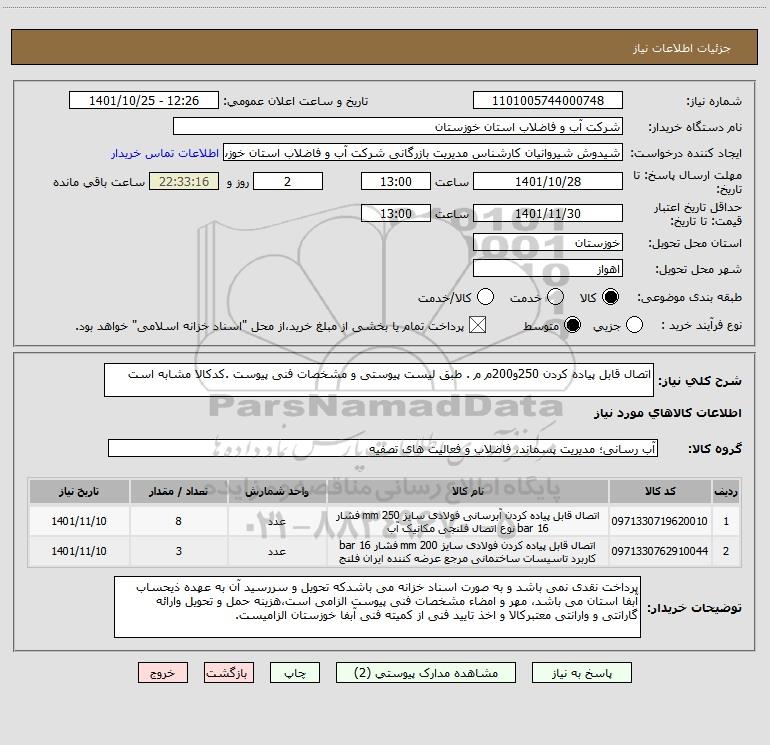Image resolution: width=770 pixels, height=745 pixels.
Task: Click the ردیف column header
Action: 726,491
